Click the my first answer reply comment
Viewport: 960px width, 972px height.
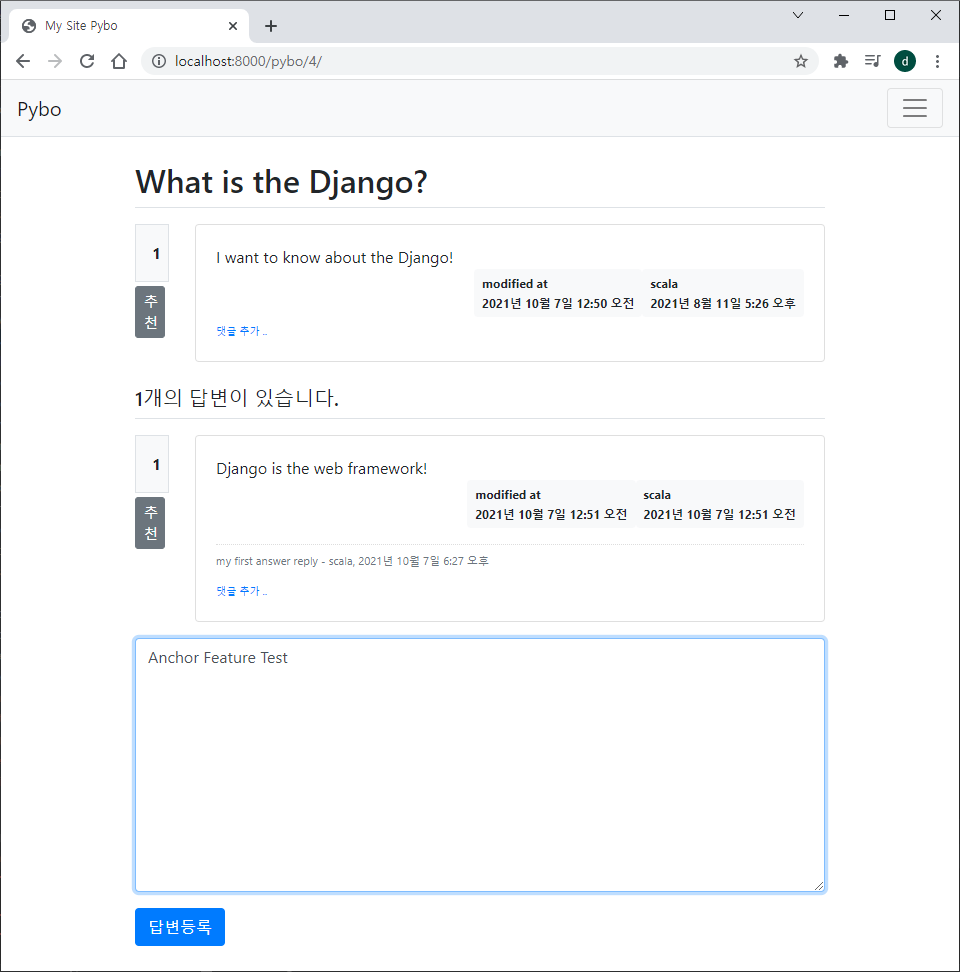click(352, 561)
